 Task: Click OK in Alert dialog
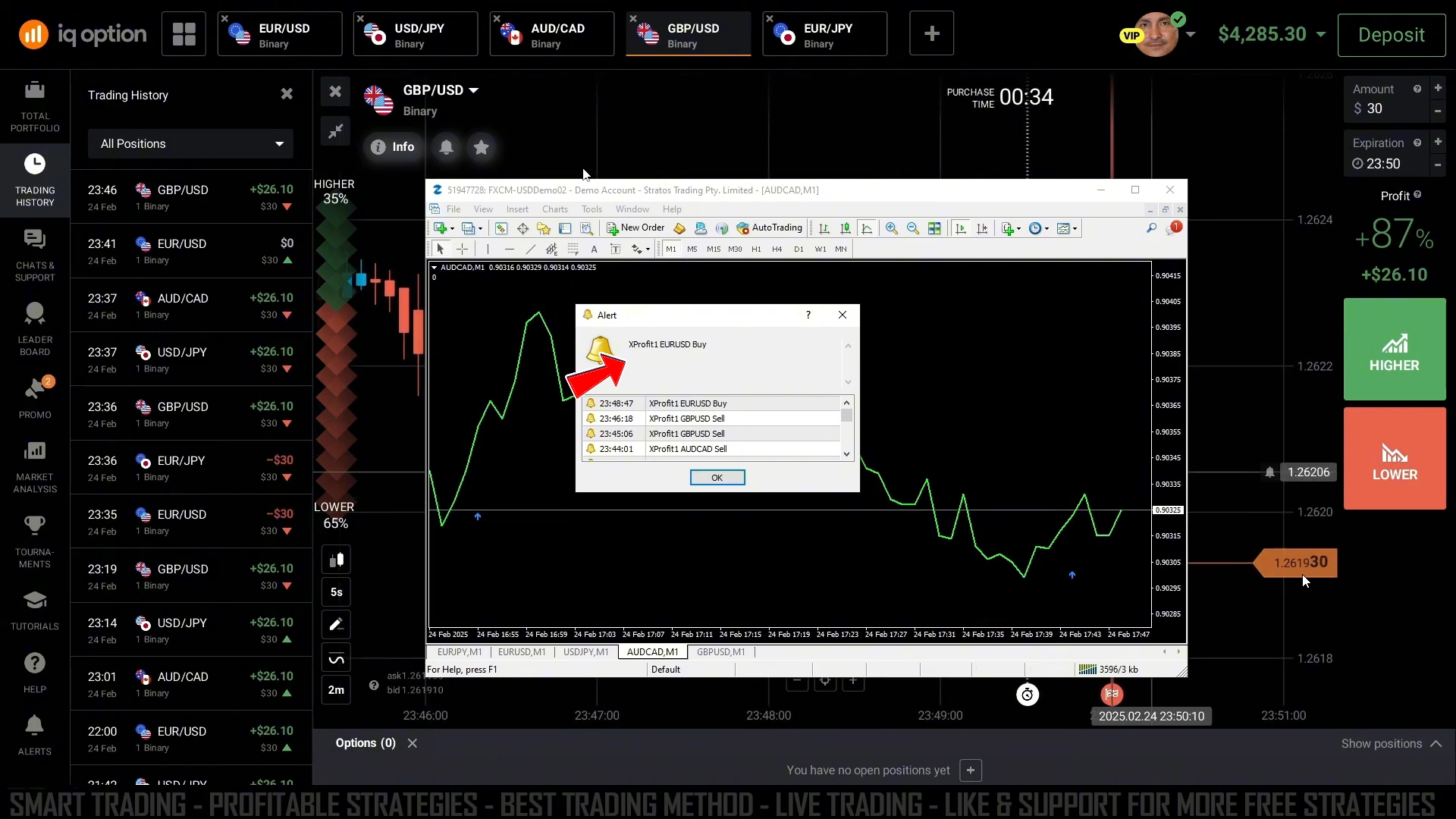[717, 478]
